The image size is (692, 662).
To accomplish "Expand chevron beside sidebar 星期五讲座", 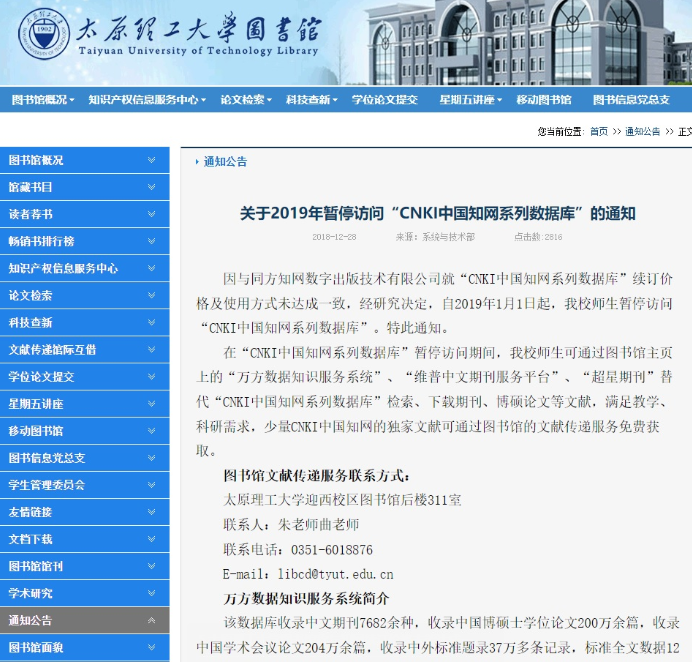I will (151, 404).
